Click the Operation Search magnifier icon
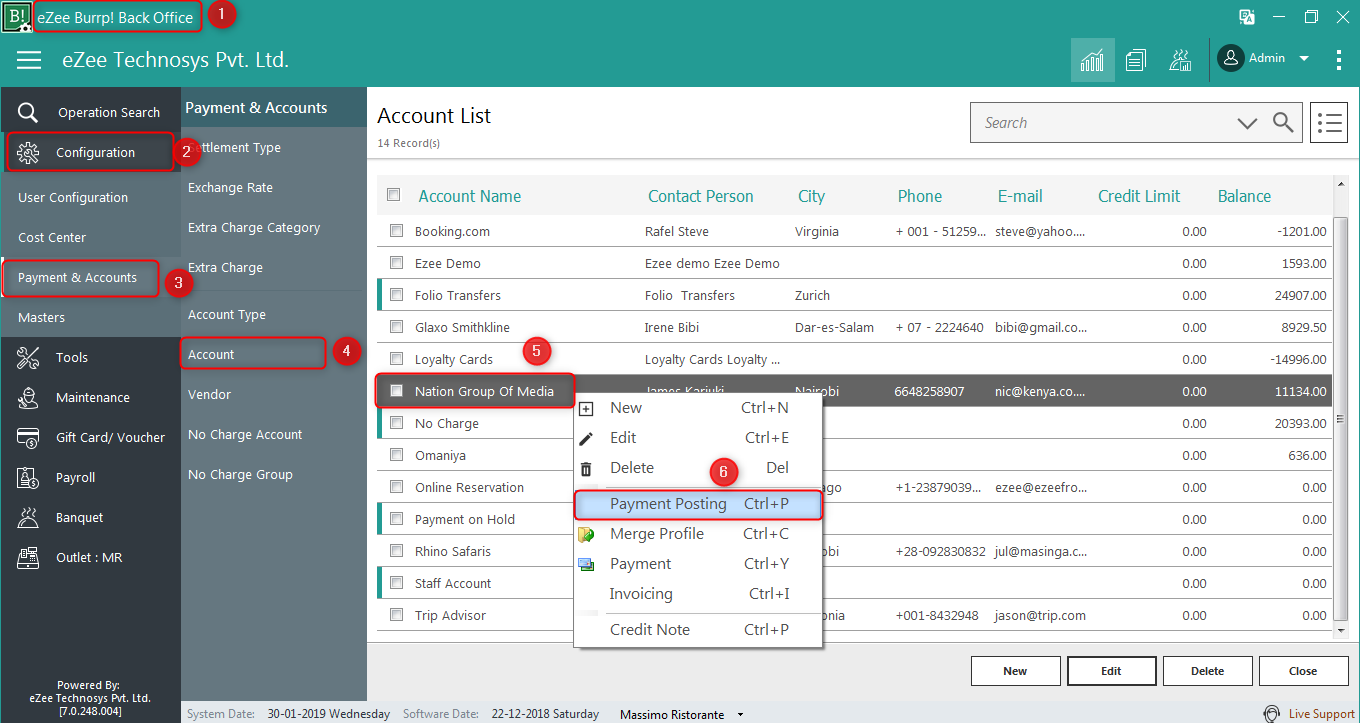1360x723 pixels. [29, 112]
